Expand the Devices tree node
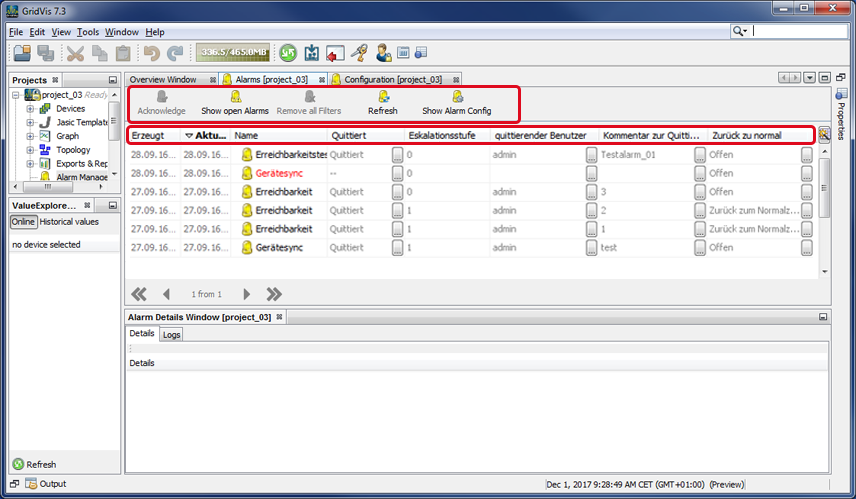856x499 pixels. click(x=31, y=108)
